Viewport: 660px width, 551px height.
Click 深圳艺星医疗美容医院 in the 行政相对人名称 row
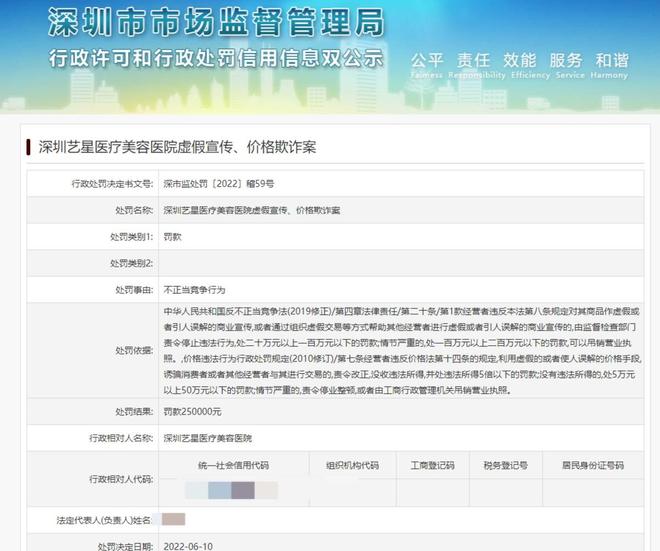click(x=207, y=439)
